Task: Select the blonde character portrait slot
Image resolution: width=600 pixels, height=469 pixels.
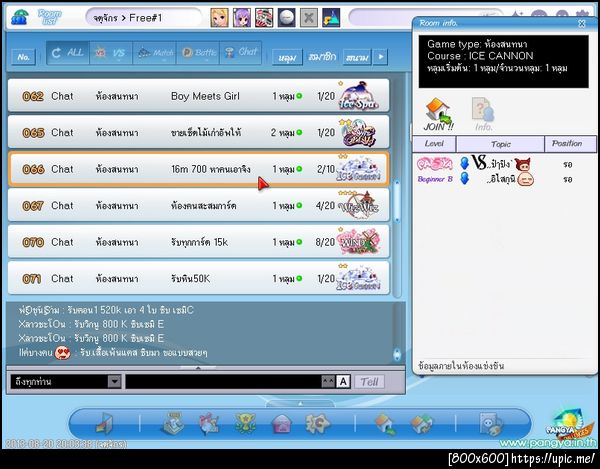Action: click(220, 18)
